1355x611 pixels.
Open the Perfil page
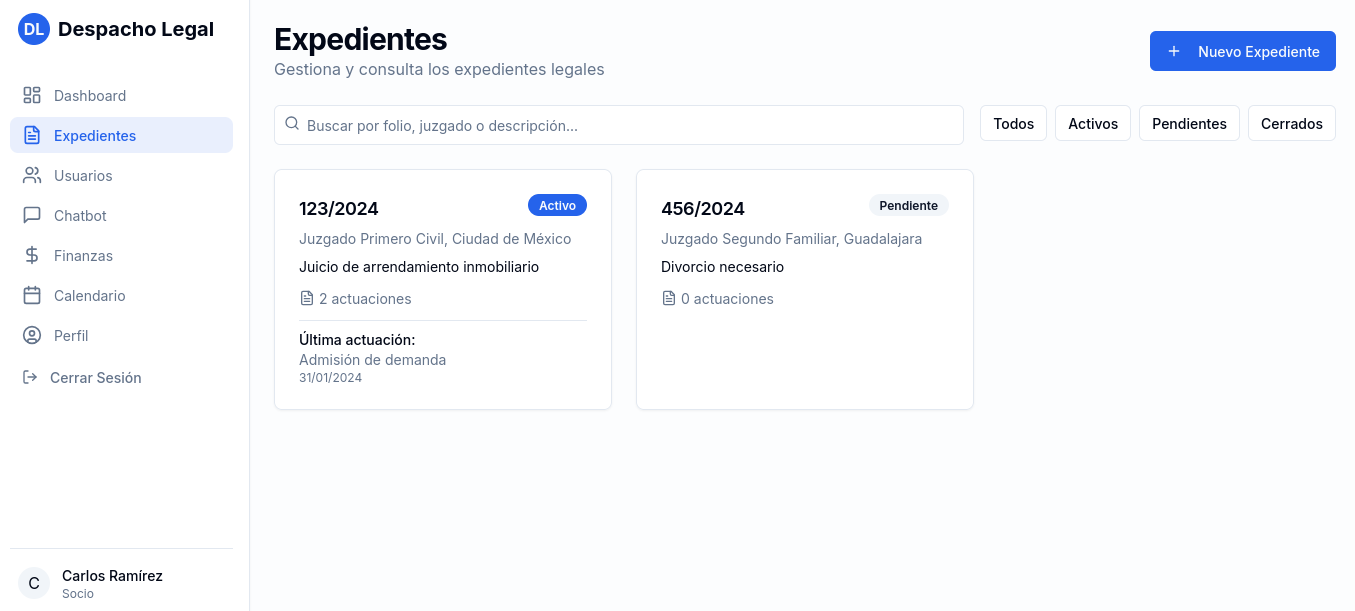coord(121,335)
